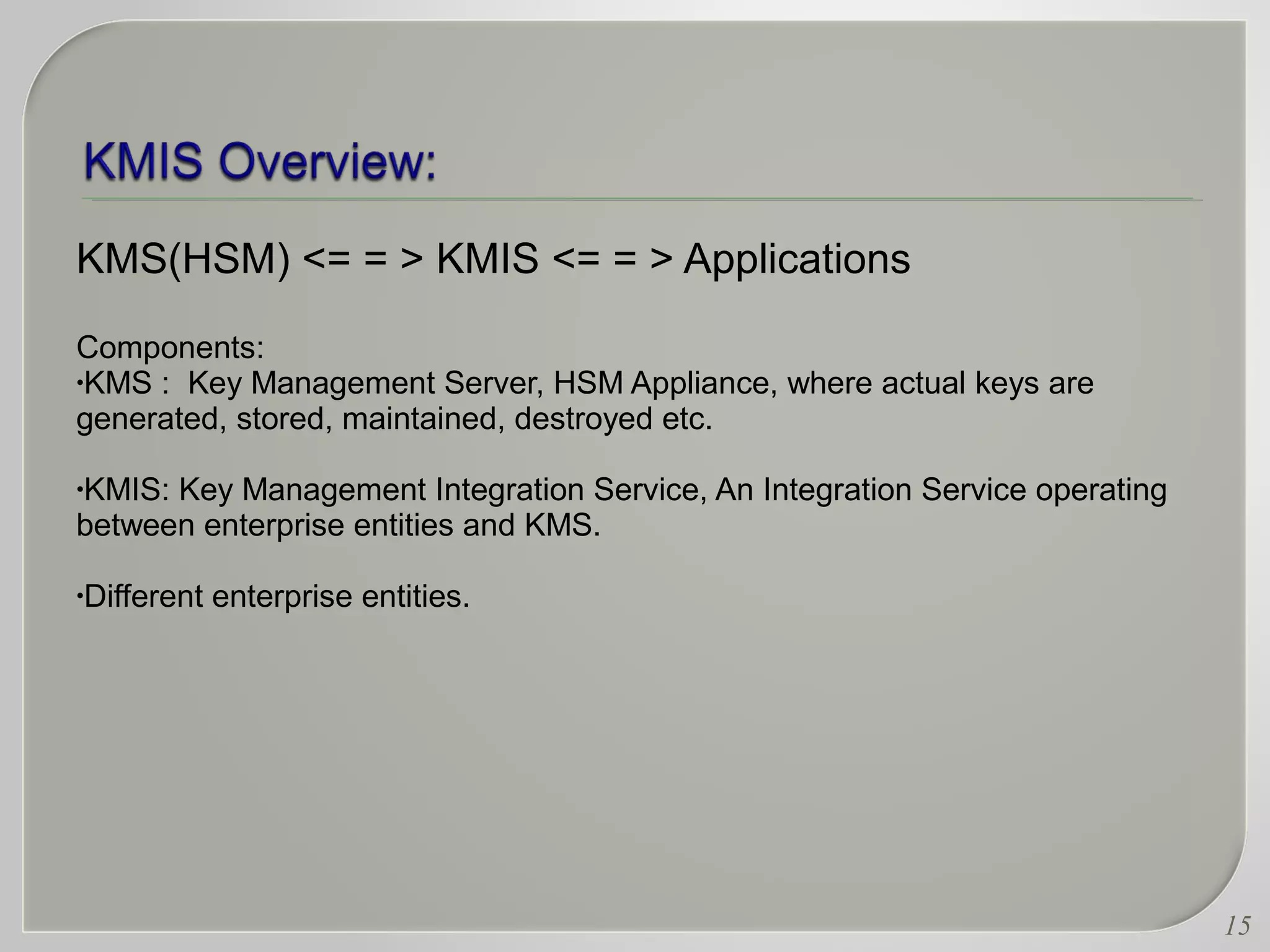Select the 'KMS(HSM) <= = > KMIS <= = > Applications' line

pos(493,259)
